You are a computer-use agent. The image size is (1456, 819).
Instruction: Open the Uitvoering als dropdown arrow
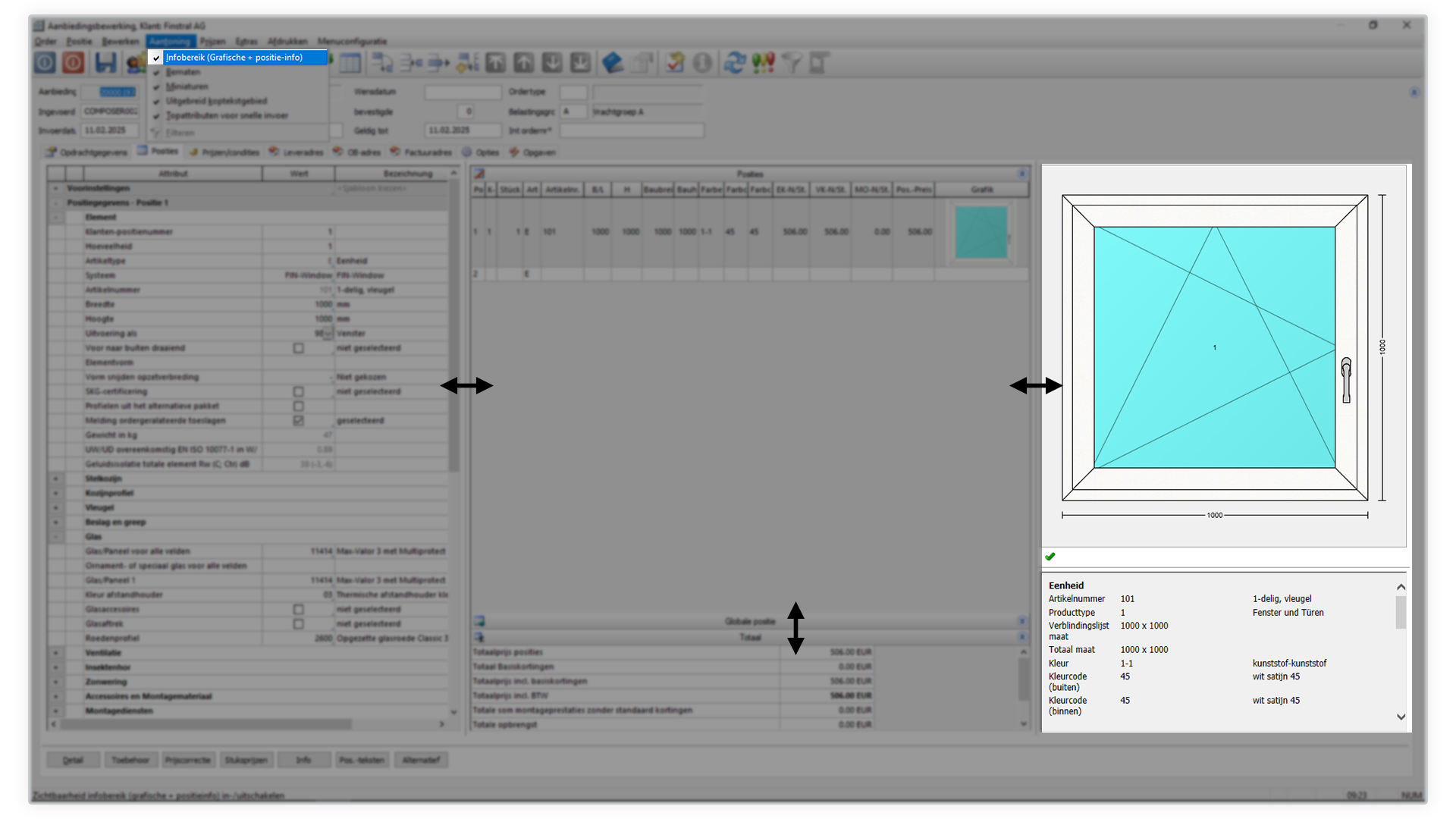click(328, 334)
